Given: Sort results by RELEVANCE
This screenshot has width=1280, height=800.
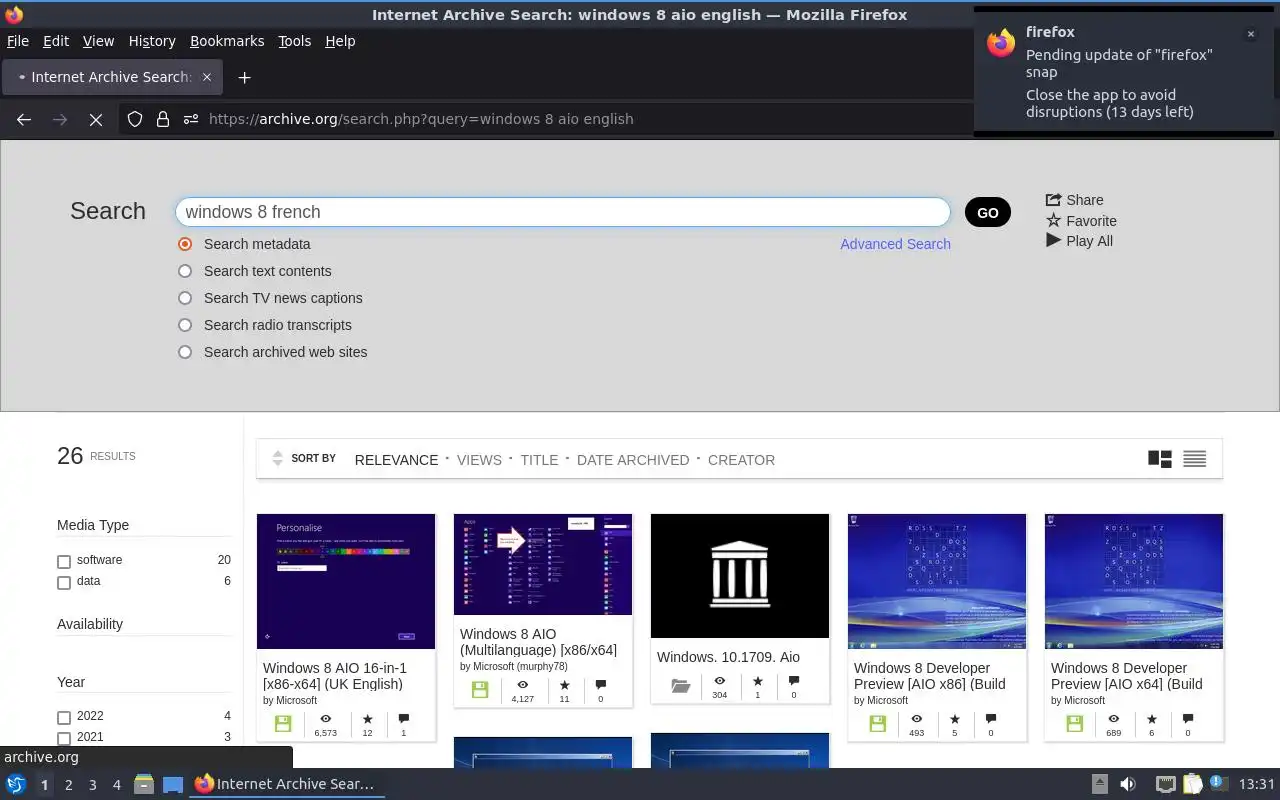Looking at the screenshot, I should click(x=396, y=460).
